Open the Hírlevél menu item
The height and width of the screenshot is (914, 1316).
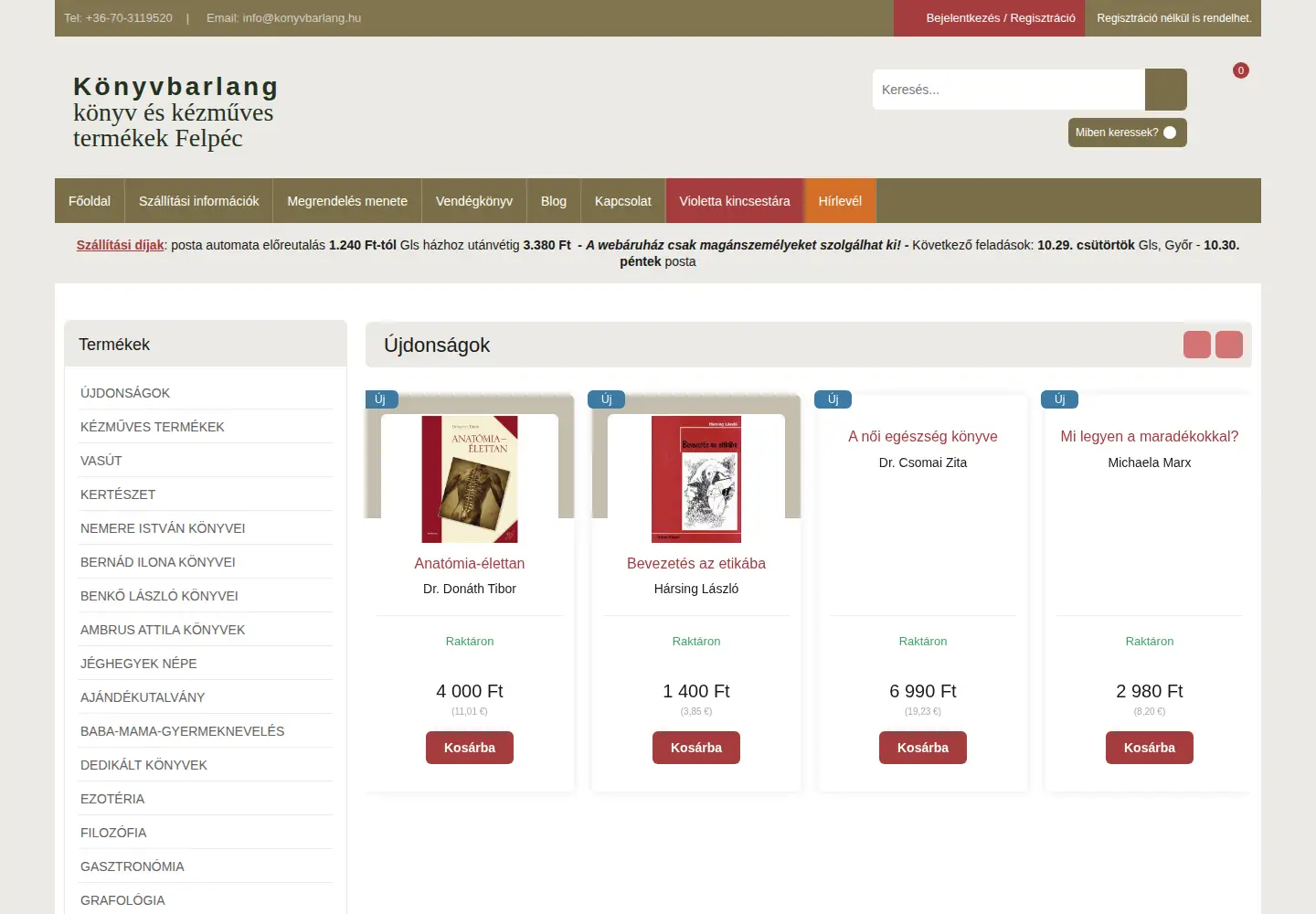pos(840,201)
